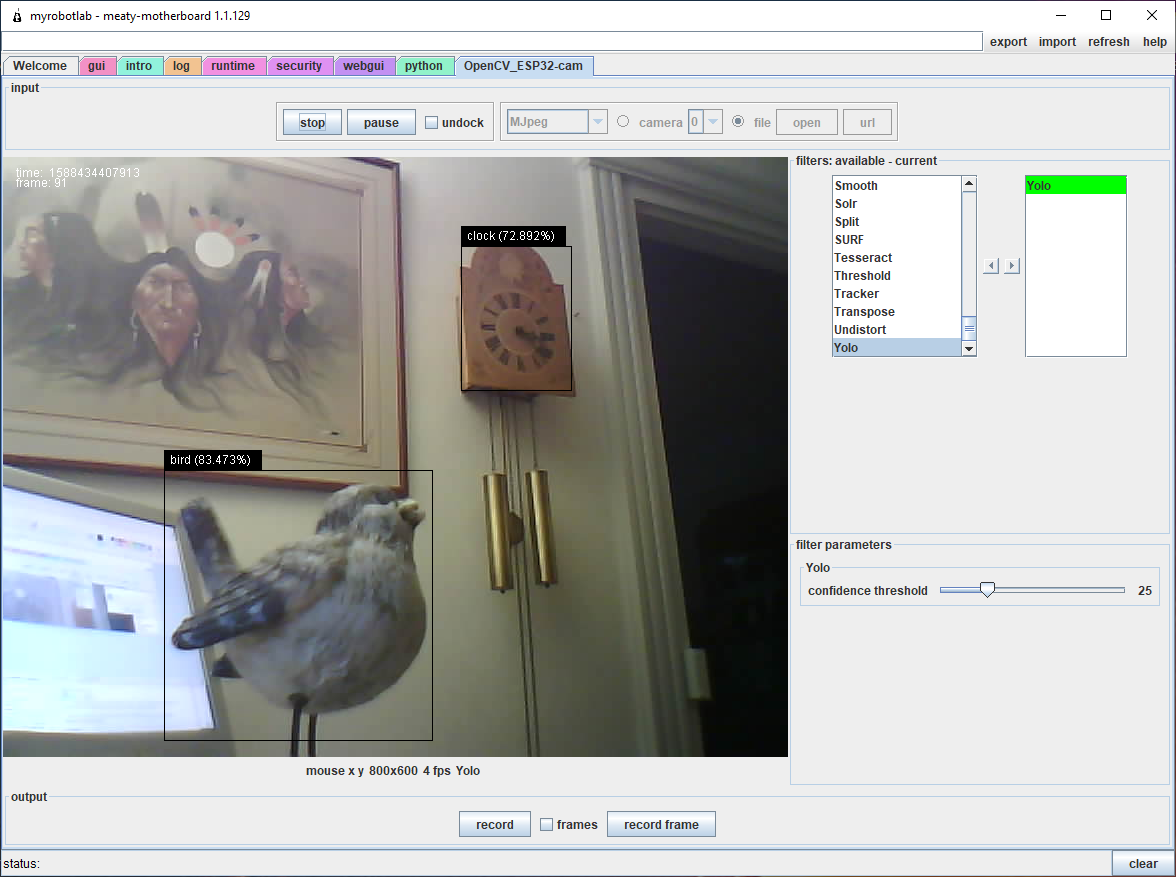Image resolution: width=1176 pixels, height=877 pixels.
Task: Switch to the gui tab
Action: click(97, 66)
